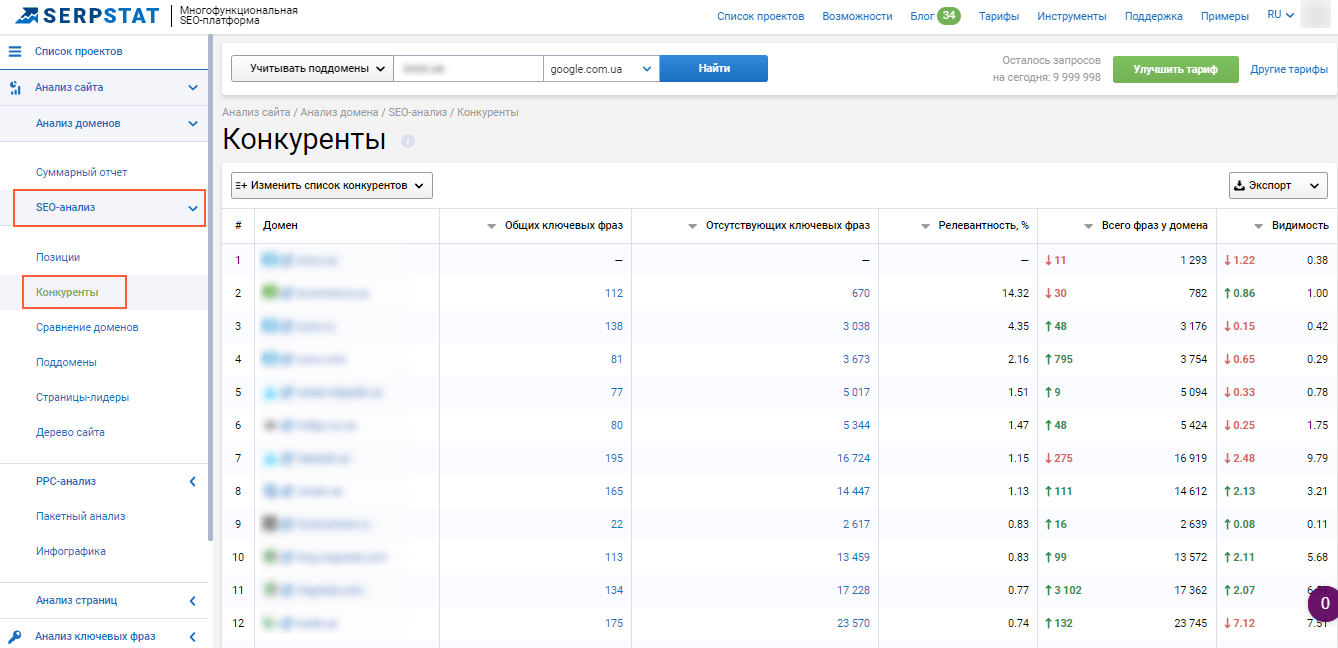Image resolution: width=1338 pixels, height=648 pixels.
Task: Click the domain input field in search bar
Action: [x=470, y=68]
